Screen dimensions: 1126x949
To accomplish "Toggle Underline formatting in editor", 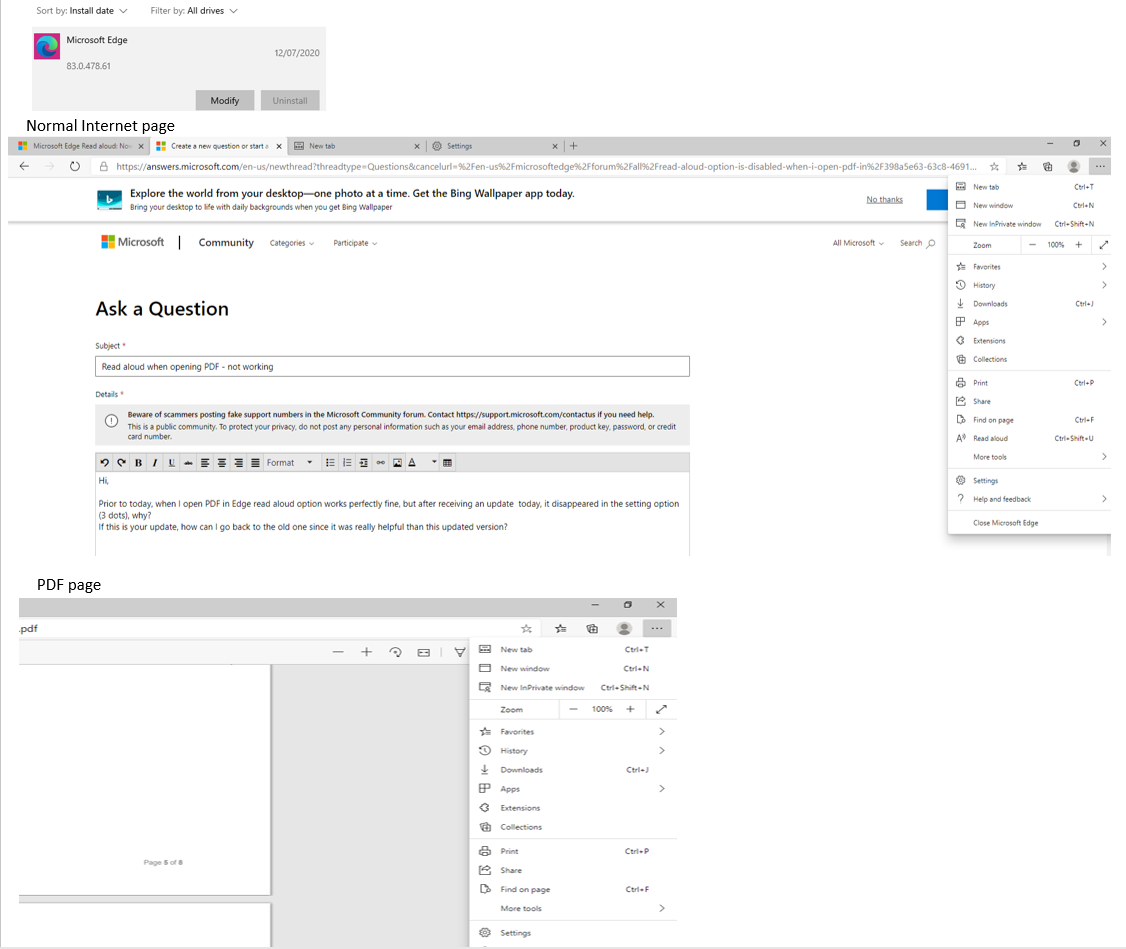I will [x=172, y=462].
